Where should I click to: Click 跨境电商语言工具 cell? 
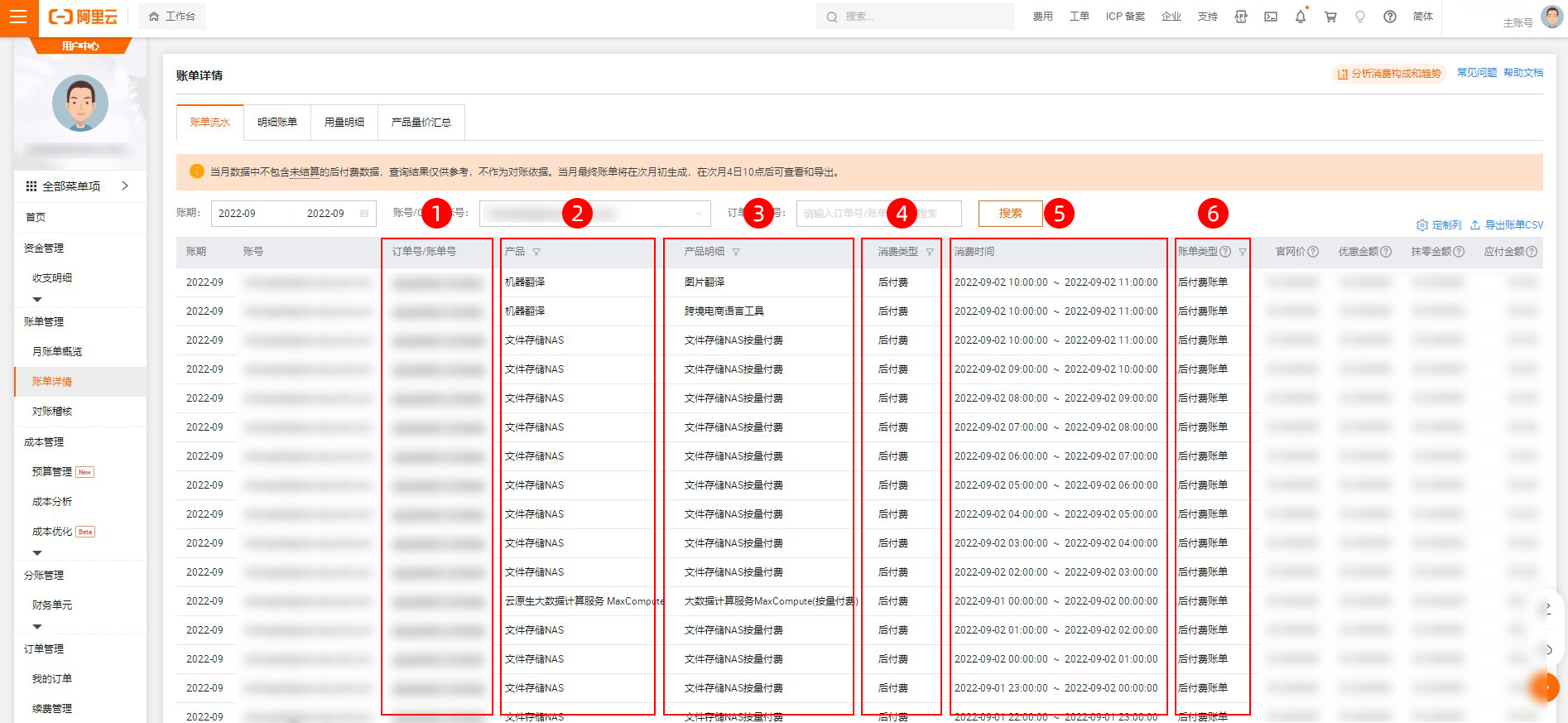pos(724,311)
